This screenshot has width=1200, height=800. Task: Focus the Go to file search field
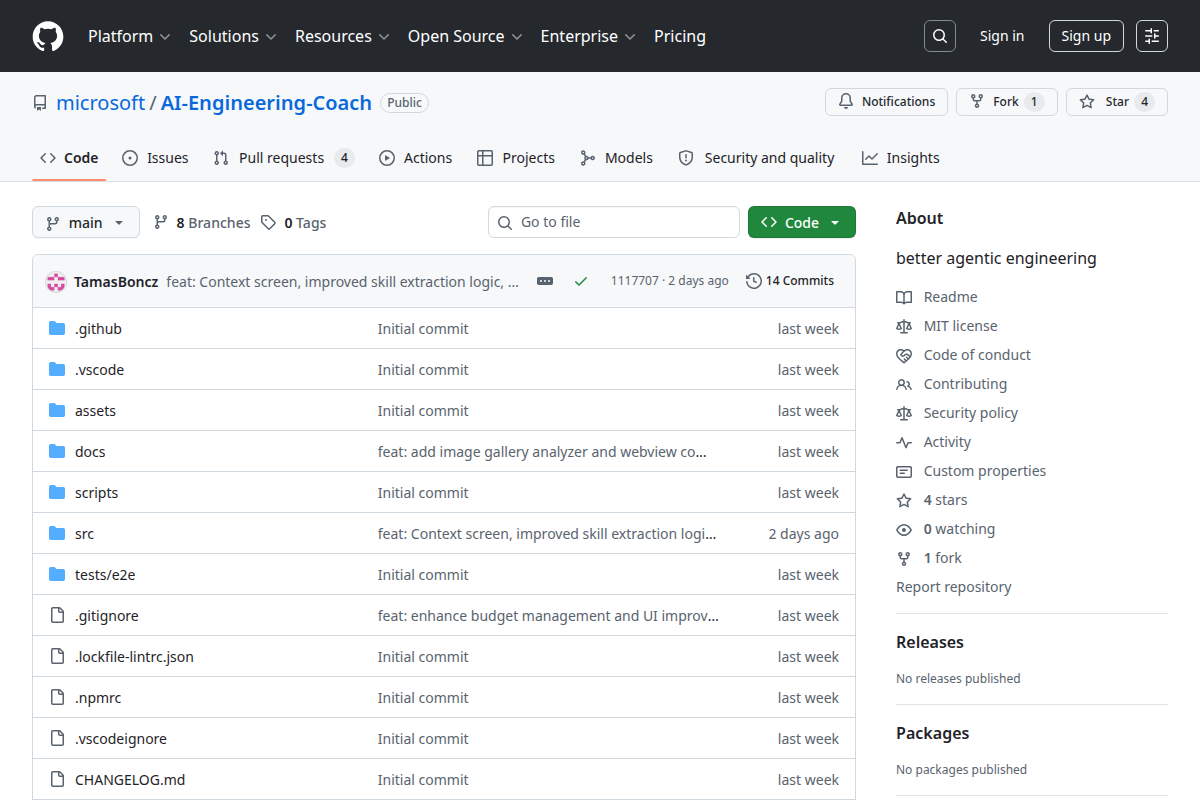(x=614, y=222)
